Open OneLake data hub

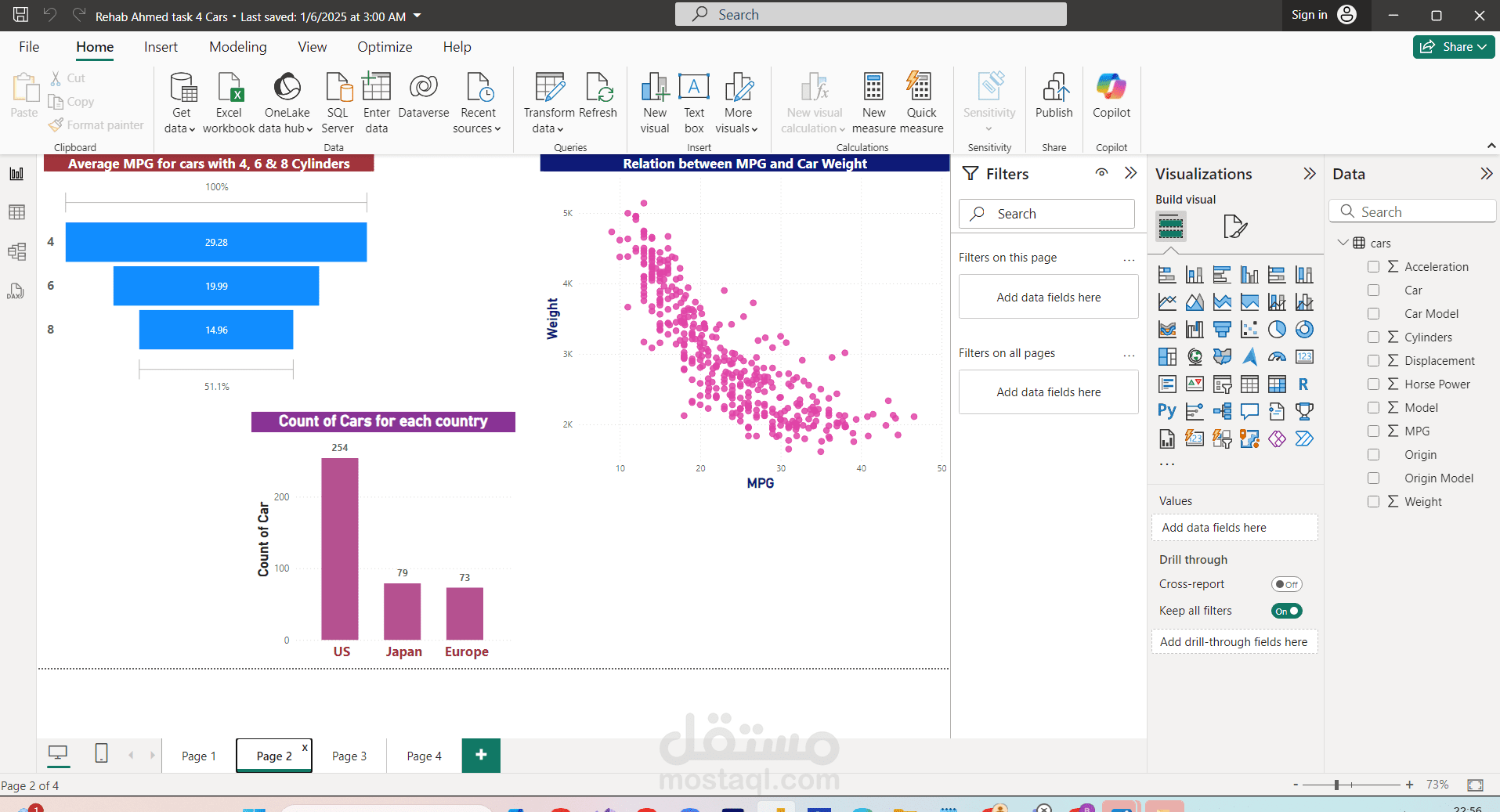(287, 103)
